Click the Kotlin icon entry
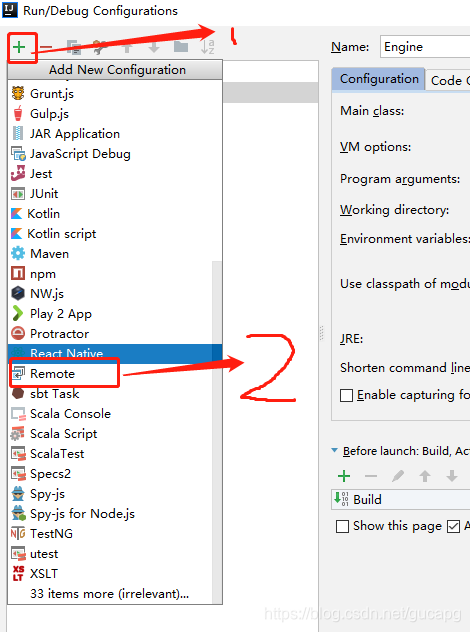 click(17, 214)
